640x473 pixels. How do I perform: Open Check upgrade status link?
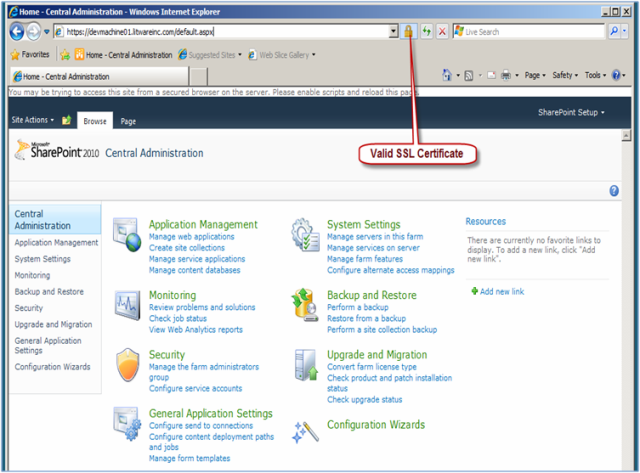click(364, 400)
